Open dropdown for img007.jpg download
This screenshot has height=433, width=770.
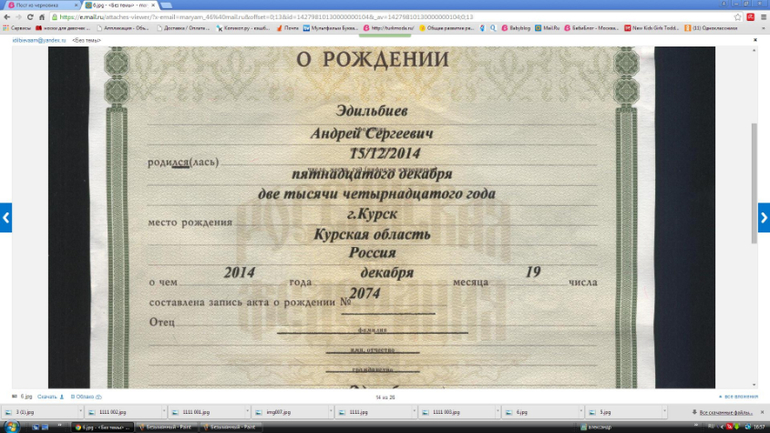pos(331,412)
